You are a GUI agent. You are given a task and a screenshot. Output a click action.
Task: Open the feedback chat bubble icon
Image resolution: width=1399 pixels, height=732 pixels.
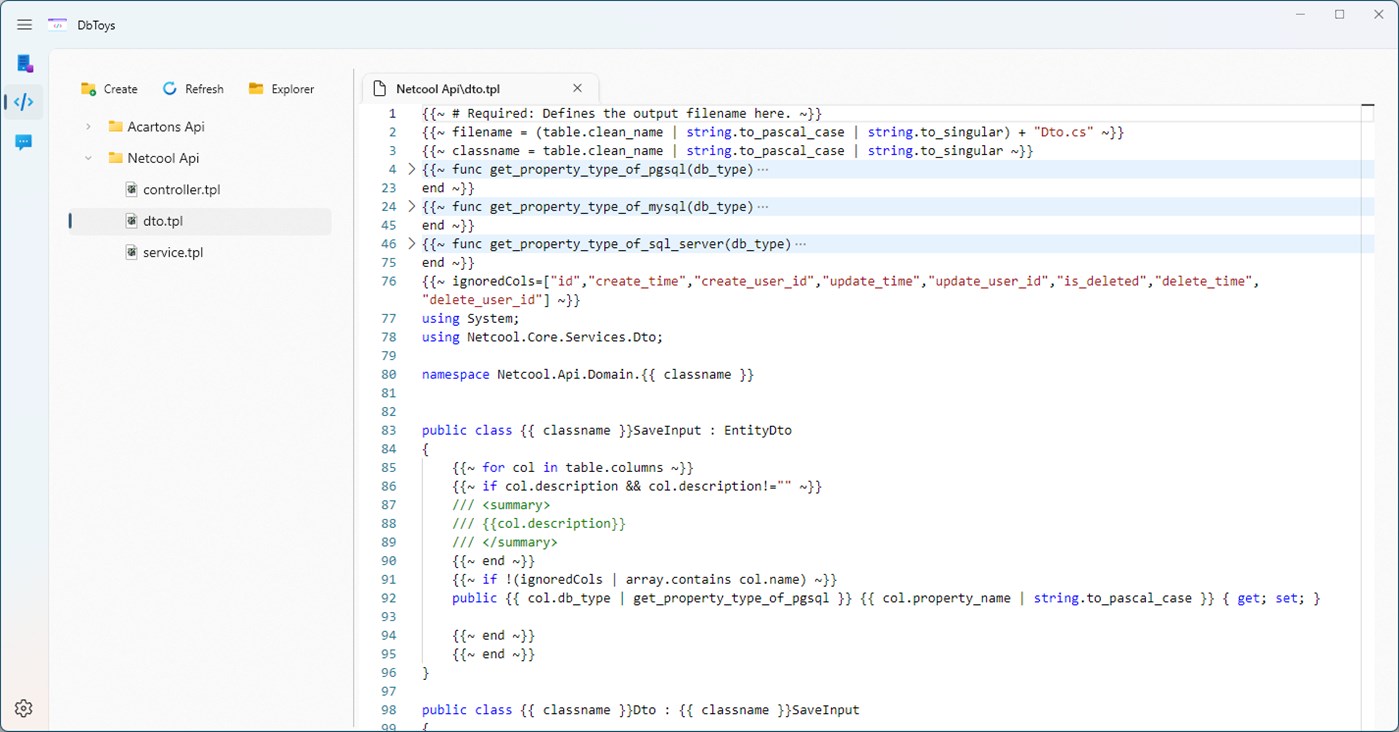click(24, 141)
